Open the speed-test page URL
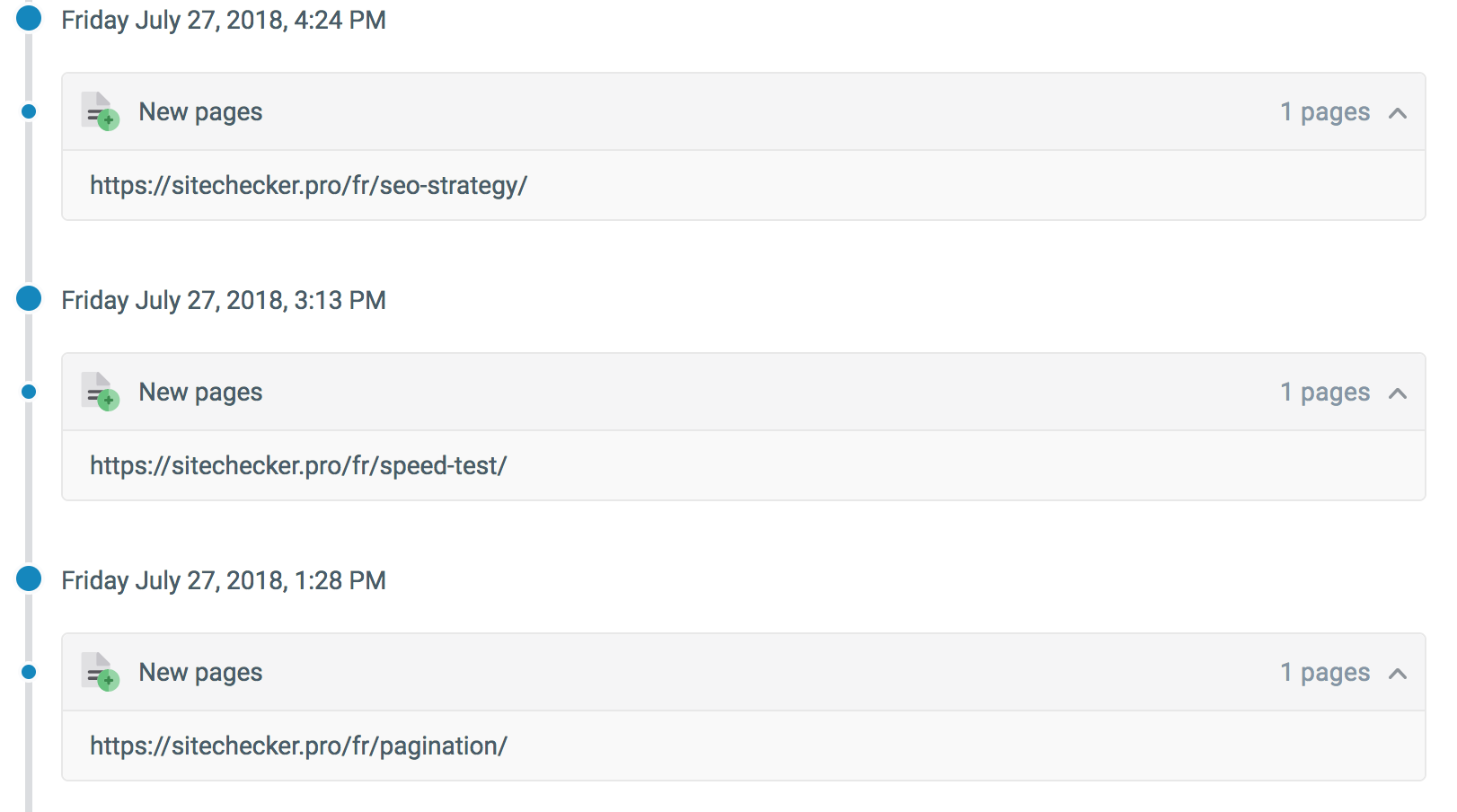The width and height of the screenshot is (1457, 812). [x=298, y=466]
